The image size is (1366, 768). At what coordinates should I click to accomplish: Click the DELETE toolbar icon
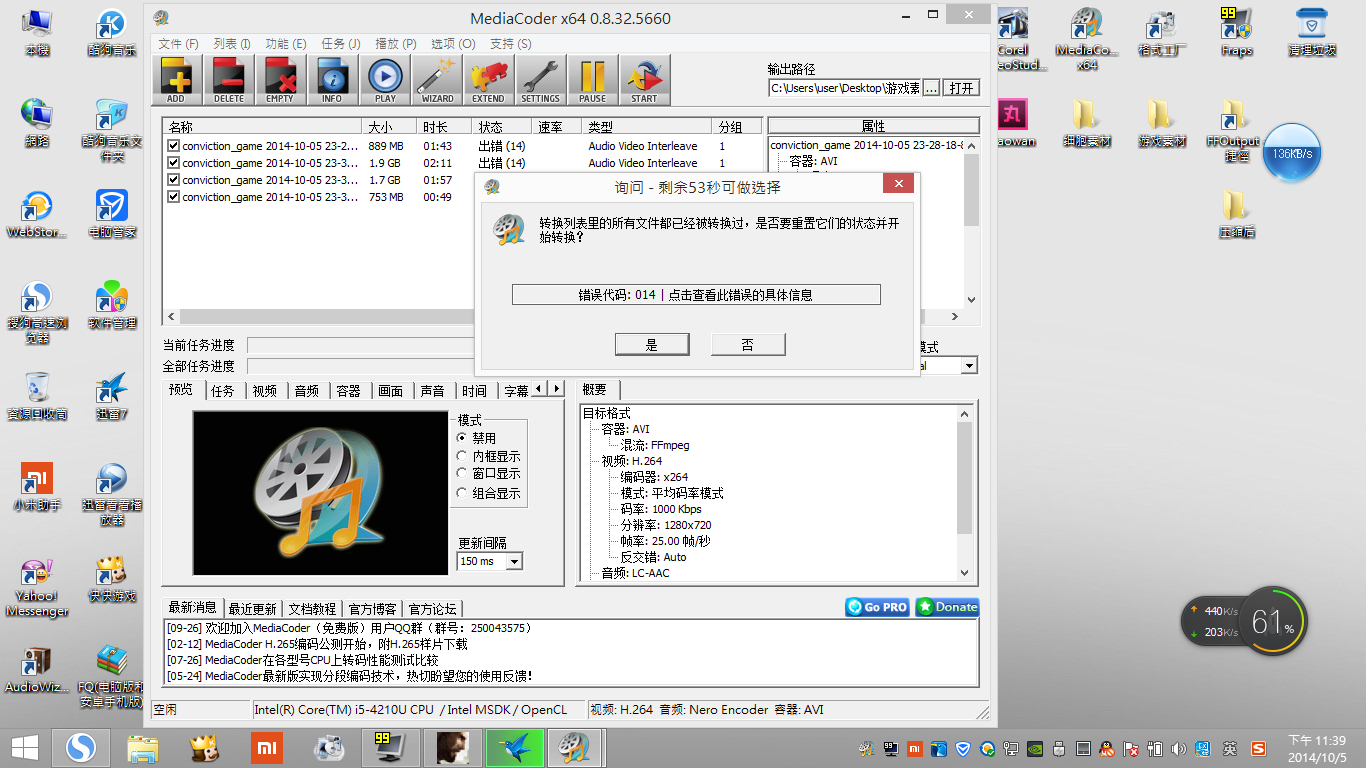click(228, 80)
